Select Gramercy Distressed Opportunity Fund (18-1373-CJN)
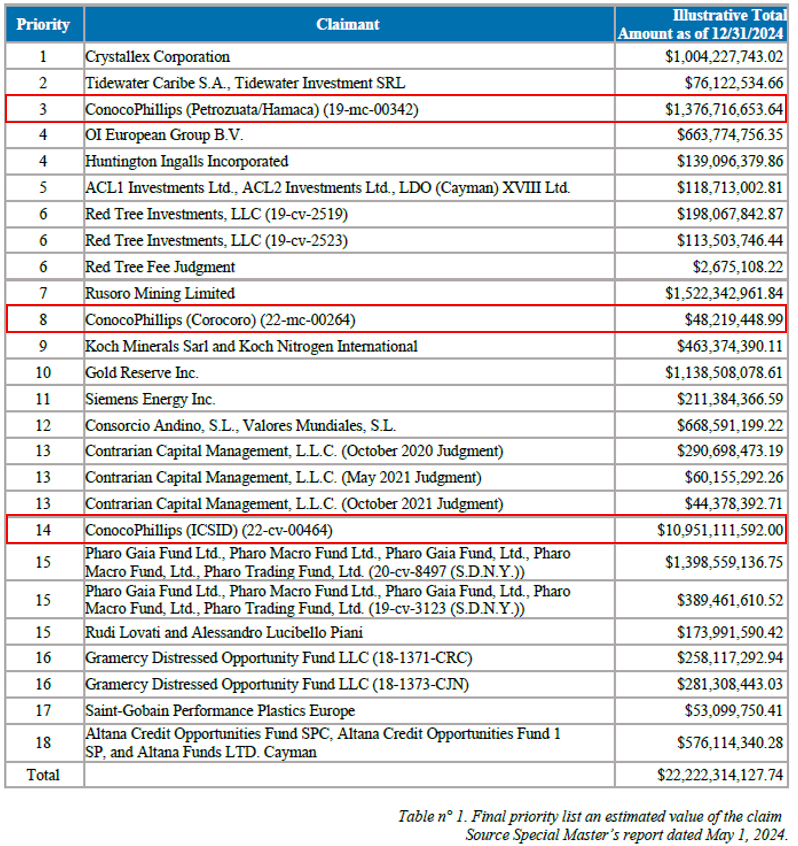Image resolution: width=798 pixels, height=846 pixels. tap(349, 685)
